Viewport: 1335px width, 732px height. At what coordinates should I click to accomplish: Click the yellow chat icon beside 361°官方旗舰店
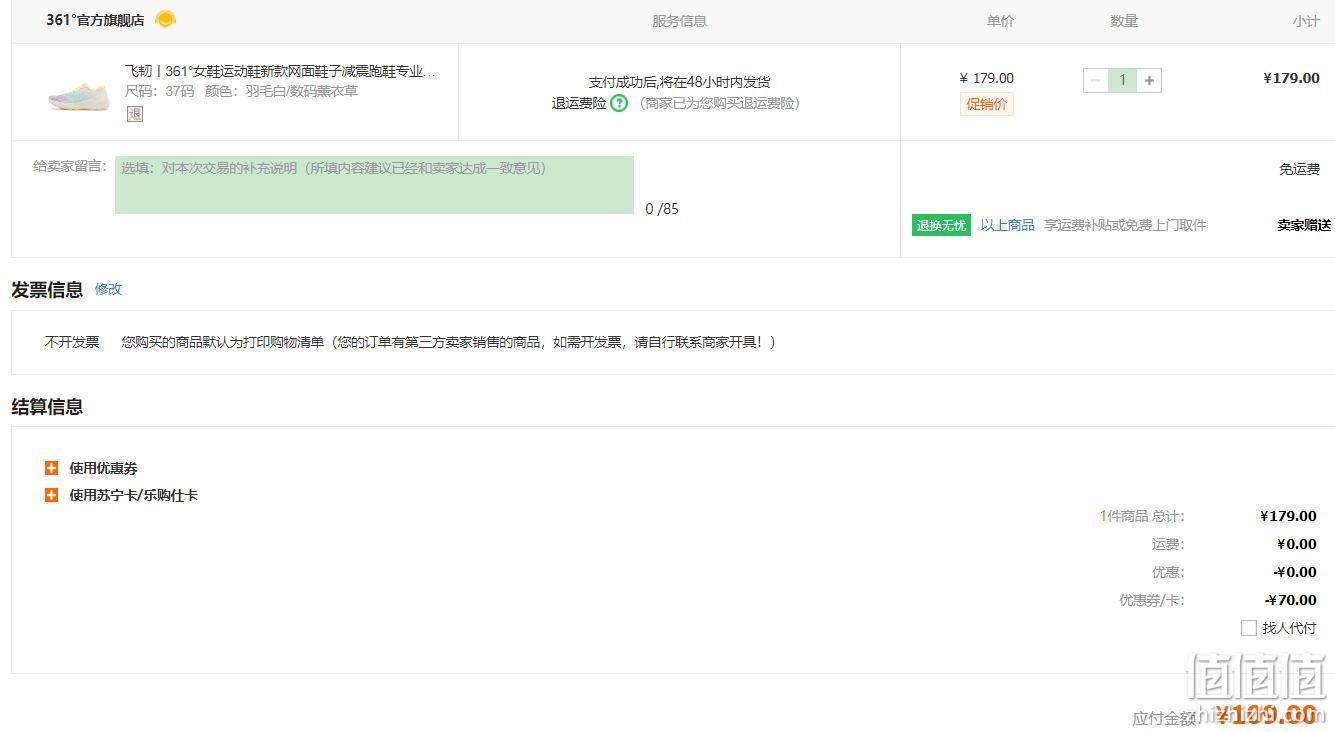point(166,19)
